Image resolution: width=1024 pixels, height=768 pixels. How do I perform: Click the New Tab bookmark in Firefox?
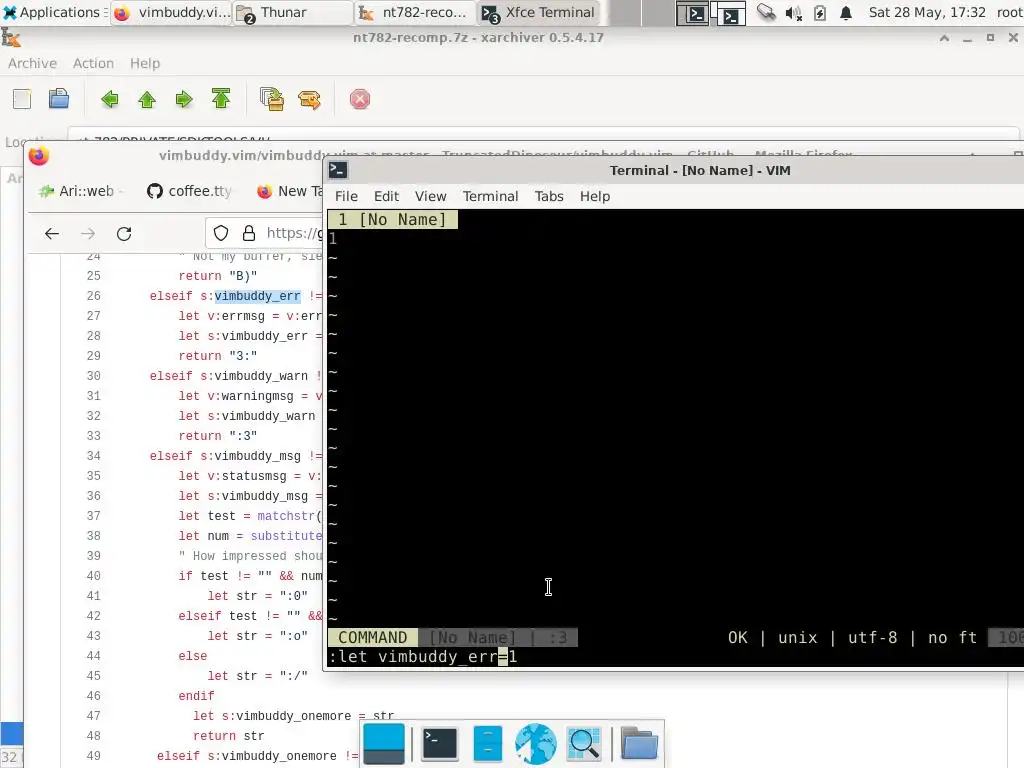[x=291, y=191]
